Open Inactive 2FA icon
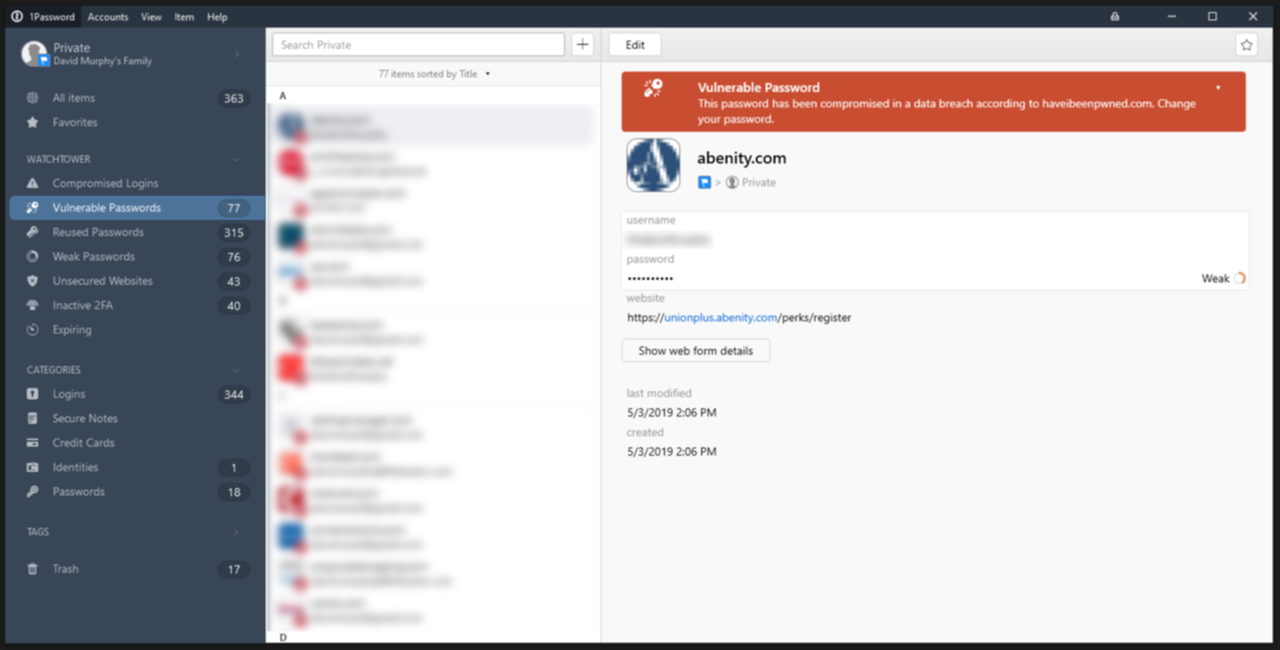This screenshot has width=1280, height=650. tap(33, 305)
